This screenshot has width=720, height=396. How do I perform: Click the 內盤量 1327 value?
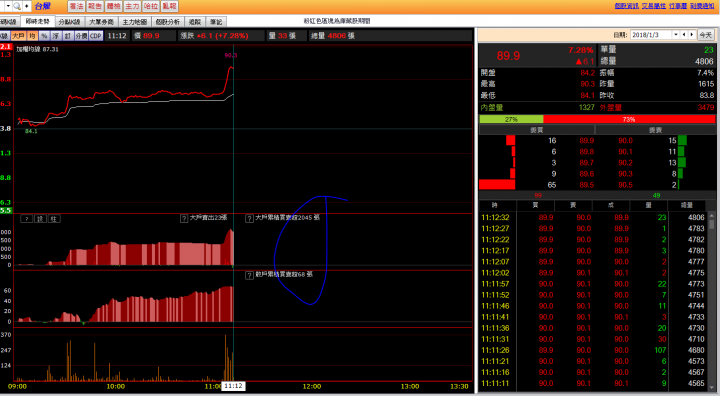pos(586,107)
